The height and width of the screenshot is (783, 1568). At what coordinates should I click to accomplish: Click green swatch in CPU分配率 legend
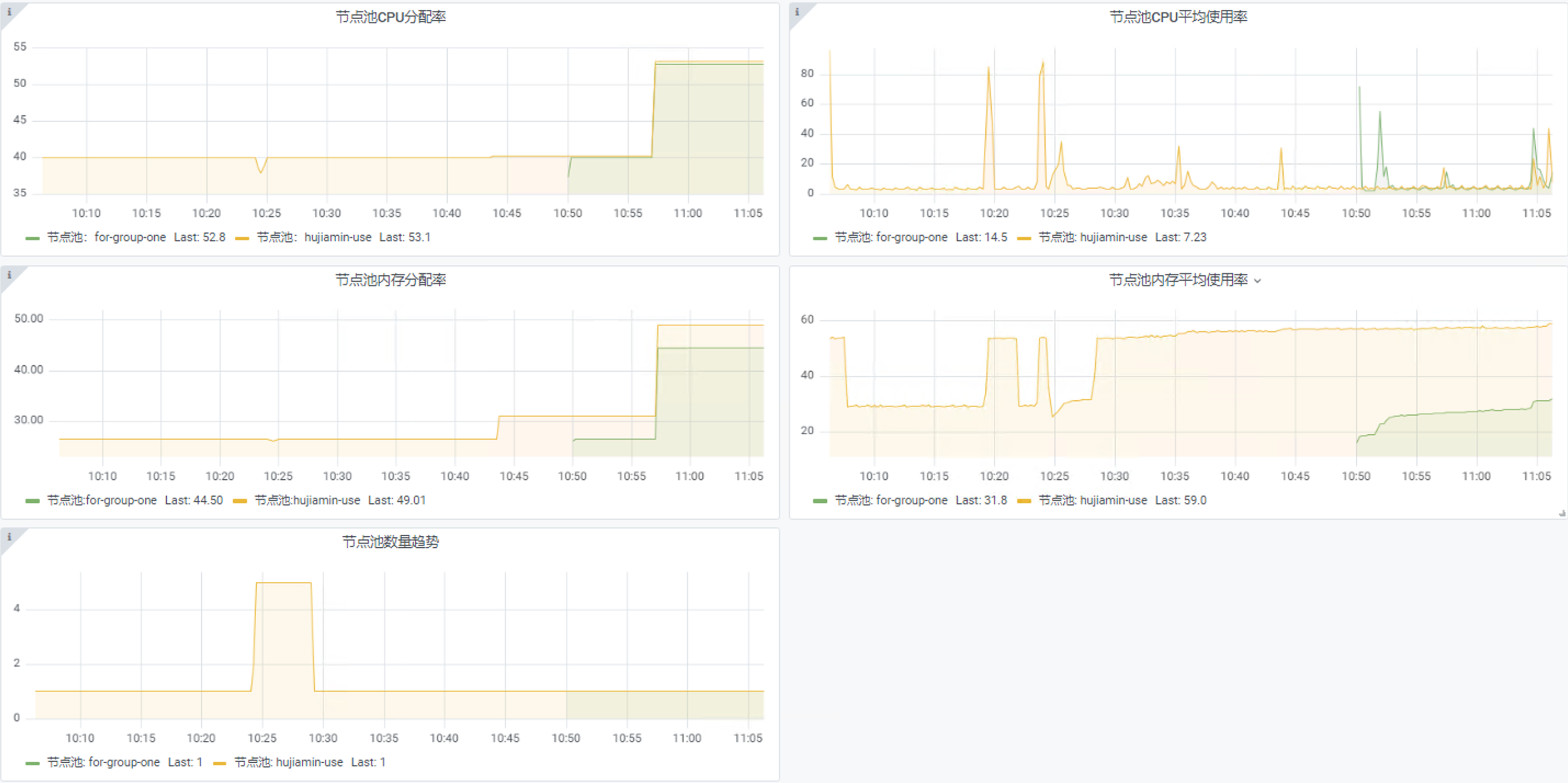pyautogui.click(x=32, y=238)
